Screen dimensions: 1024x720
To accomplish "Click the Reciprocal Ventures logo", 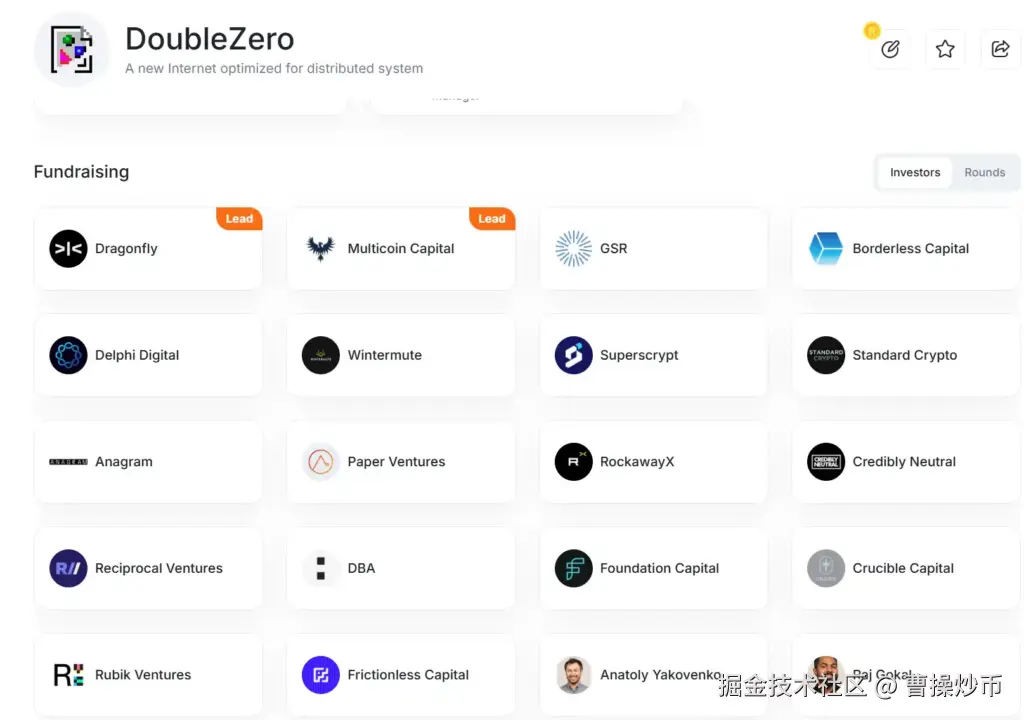I will tap(69, 568).
